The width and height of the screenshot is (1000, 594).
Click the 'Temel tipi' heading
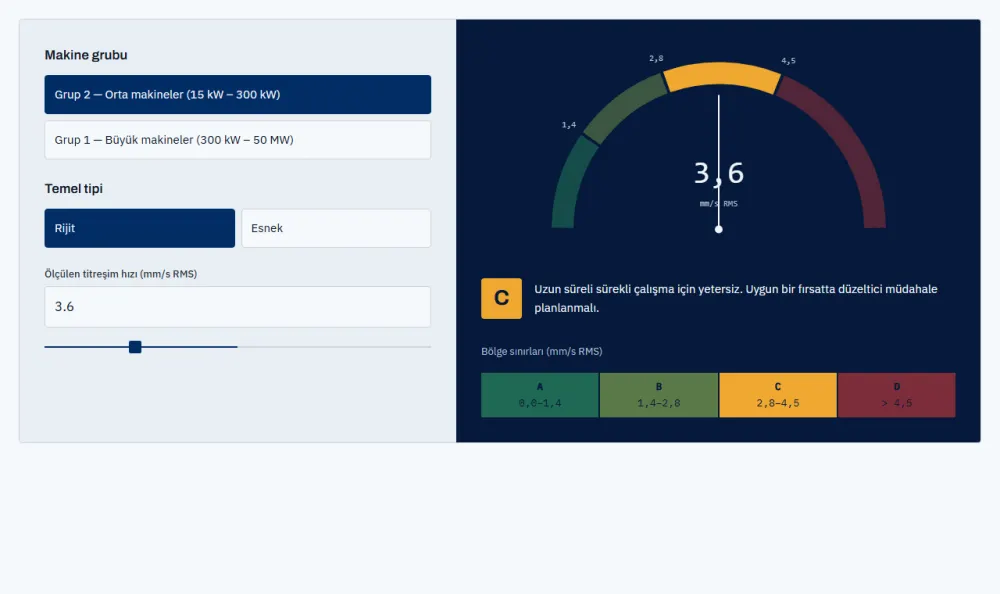[73, 189]
